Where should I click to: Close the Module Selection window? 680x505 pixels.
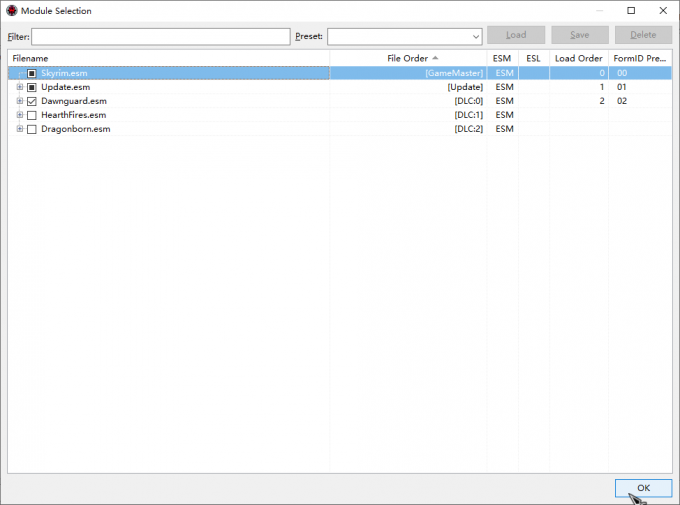point(663,10)
